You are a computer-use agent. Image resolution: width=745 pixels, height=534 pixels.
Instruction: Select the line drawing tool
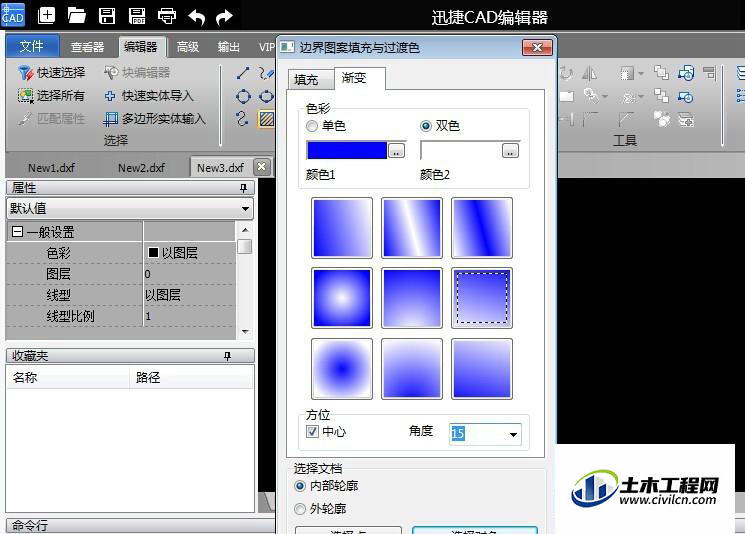coord(243,73)
